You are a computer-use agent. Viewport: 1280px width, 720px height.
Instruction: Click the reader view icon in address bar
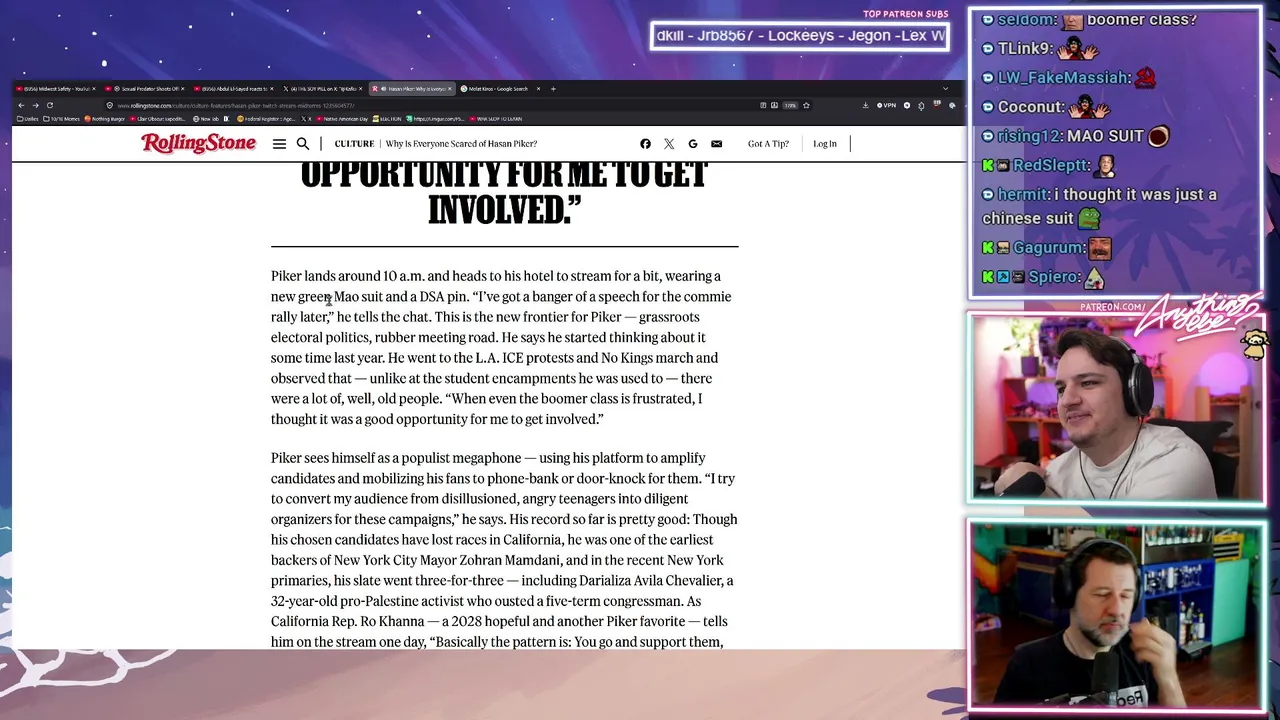click(763, 105)
